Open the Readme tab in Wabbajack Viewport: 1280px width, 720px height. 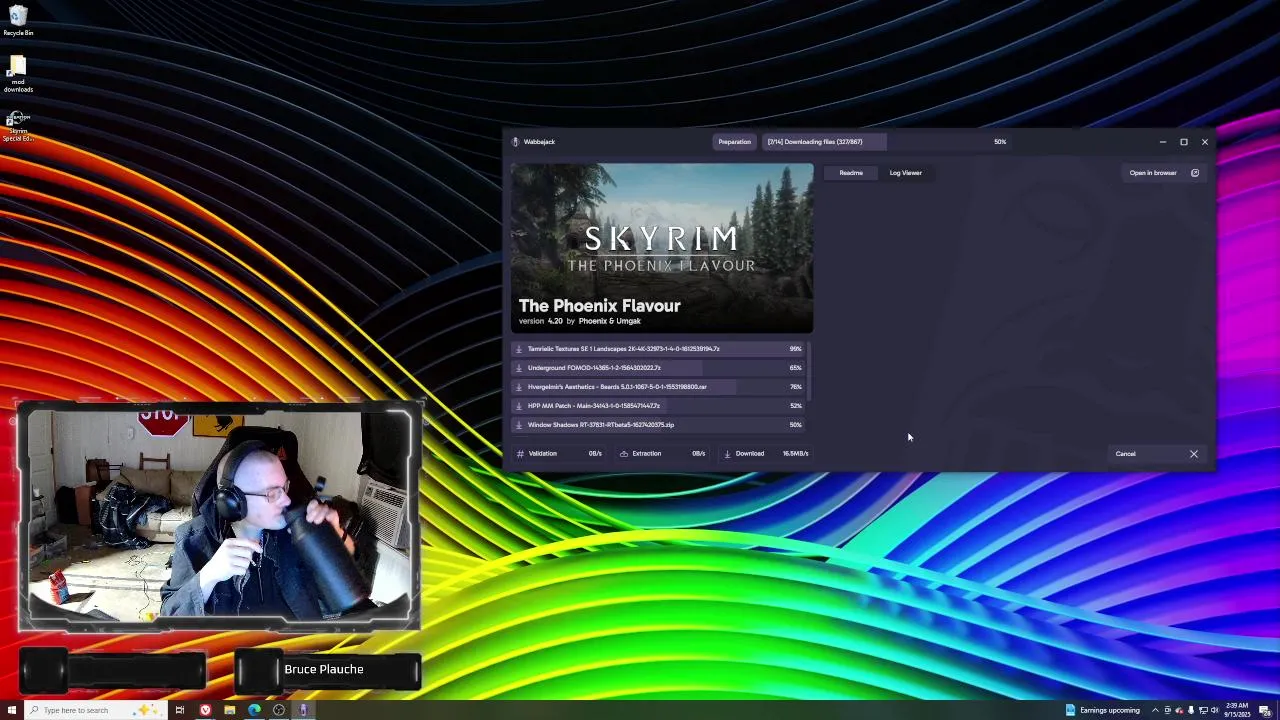tap(851, 173)
